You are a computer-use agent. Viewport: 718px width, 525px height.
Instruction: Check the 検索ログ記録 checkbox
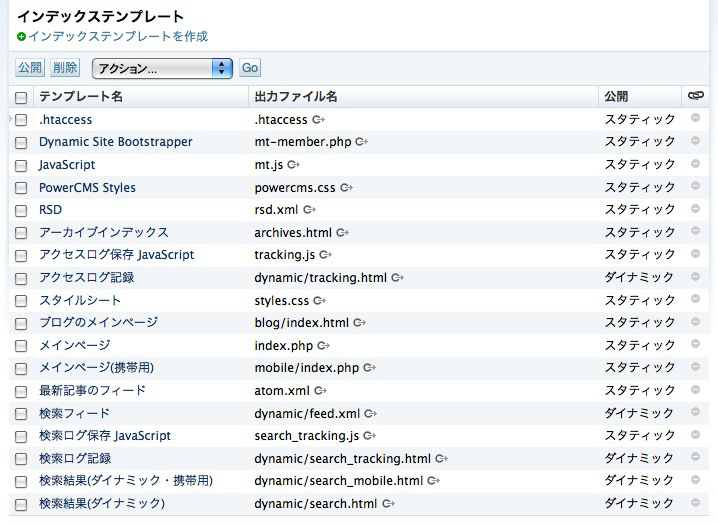click(21, 460)
